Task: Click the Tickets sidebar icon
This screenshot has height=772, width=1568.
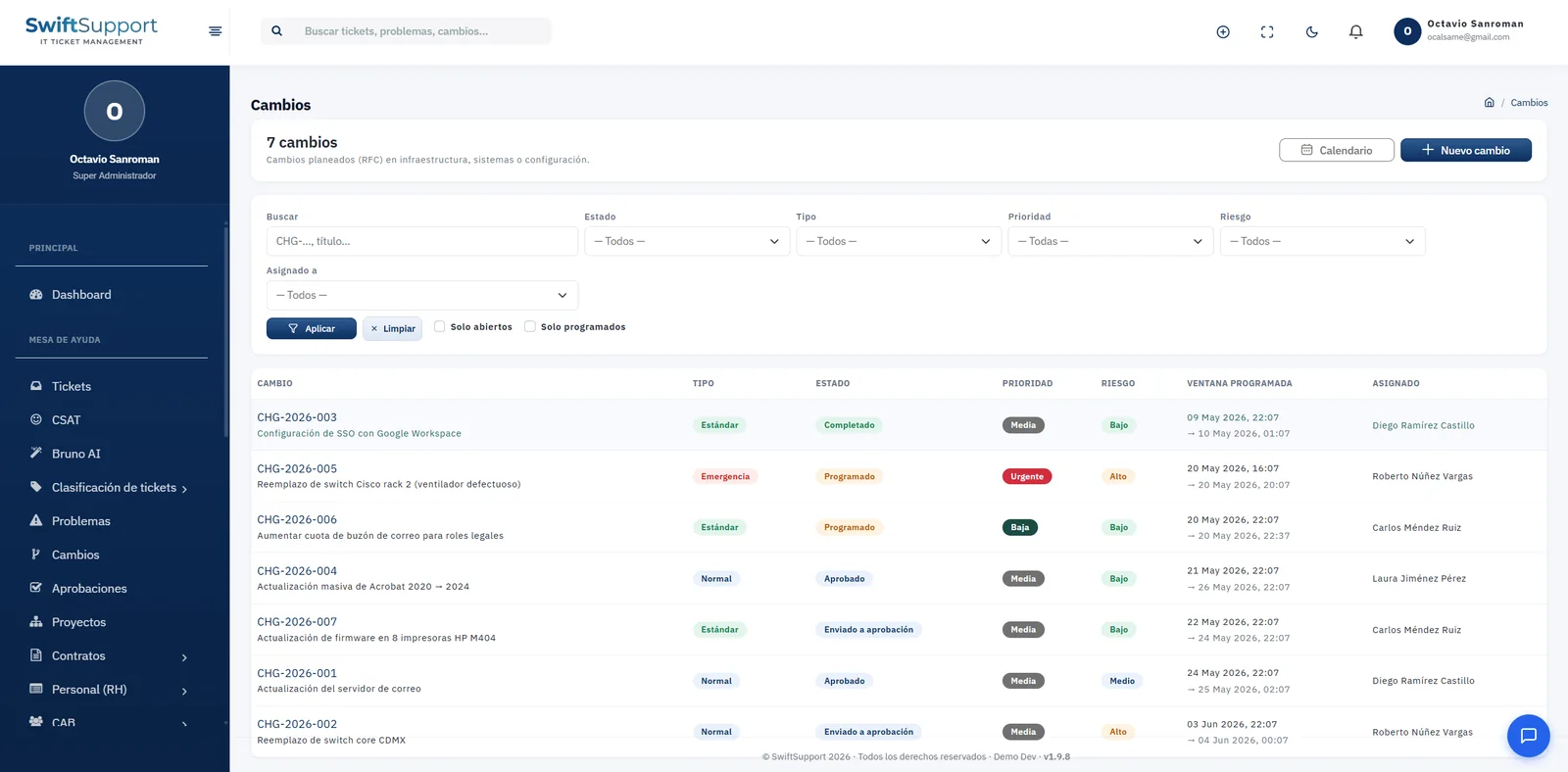Action: [36, 386]
